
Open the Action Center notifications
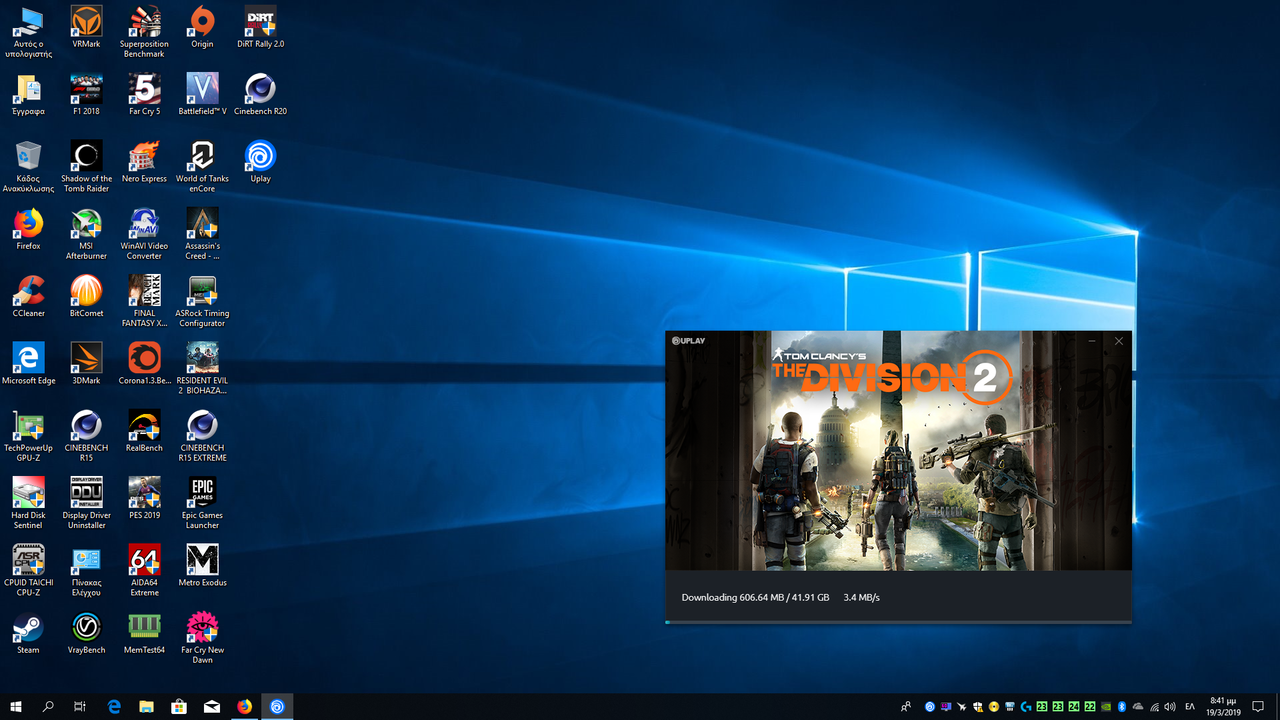pyautogui.click(x=1259, y=707)
